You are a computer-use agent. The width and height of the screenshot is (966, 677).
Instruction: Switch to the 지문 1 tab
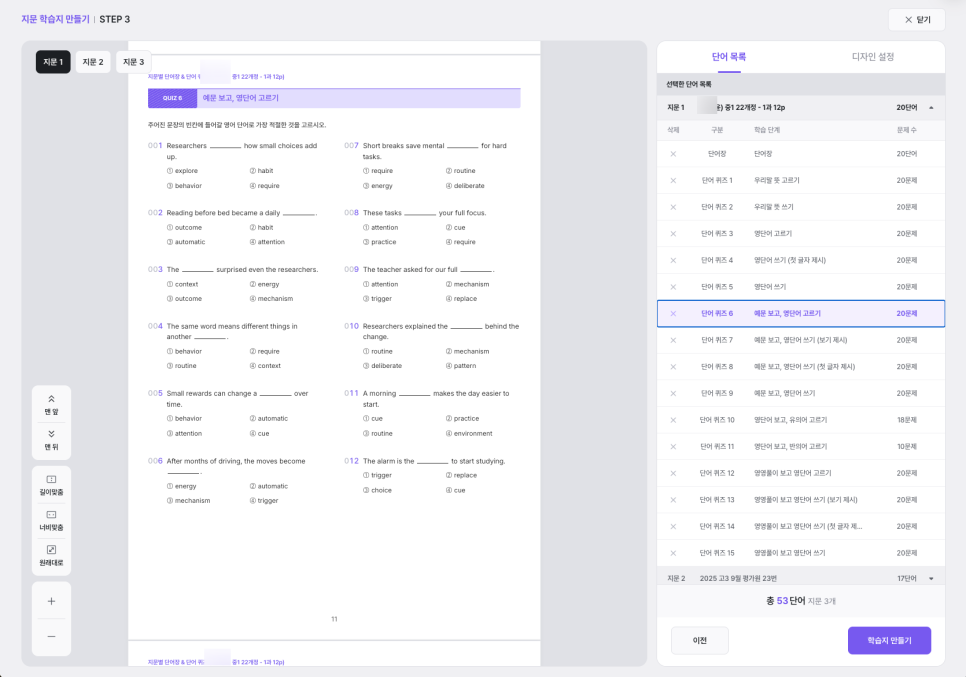click(x=53, y=62)
